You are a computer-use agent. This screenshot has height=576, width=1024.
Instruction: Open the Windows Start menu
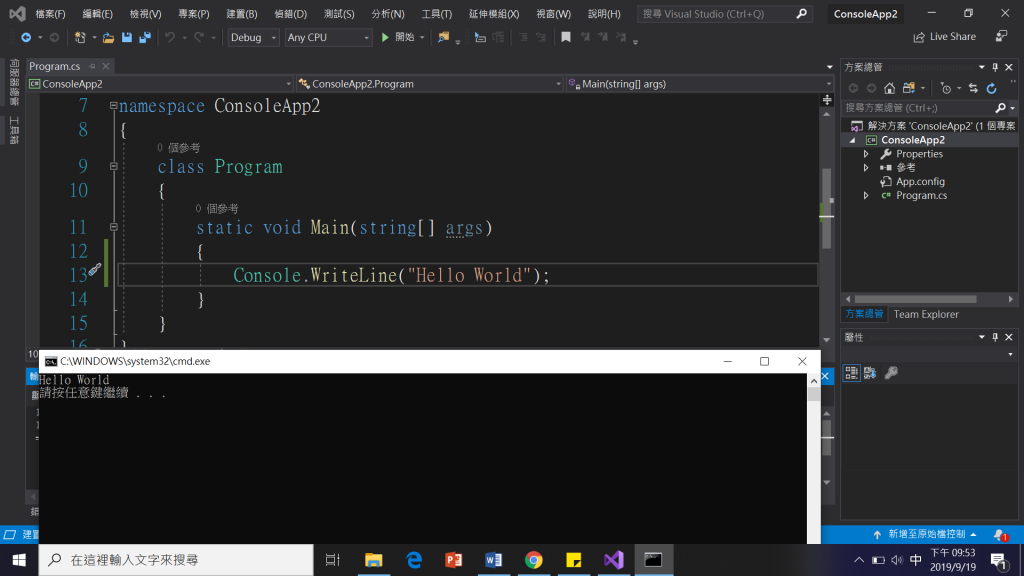pos(19,560)
